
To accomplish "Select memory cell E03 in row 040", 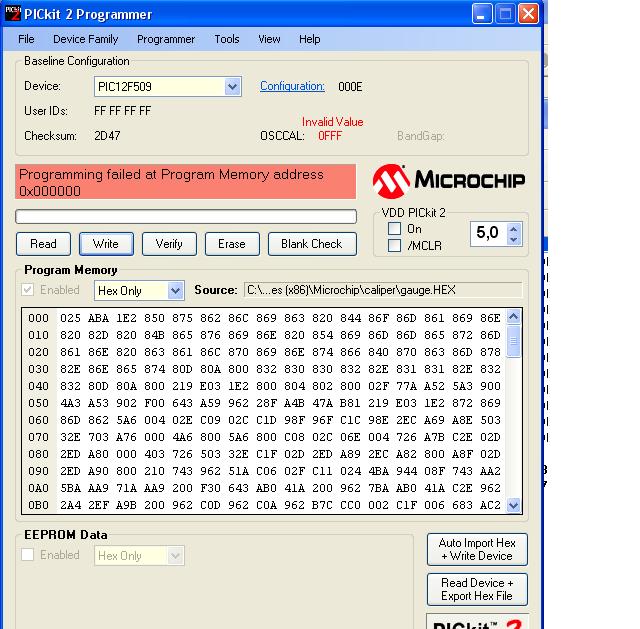I will (210, 386).
